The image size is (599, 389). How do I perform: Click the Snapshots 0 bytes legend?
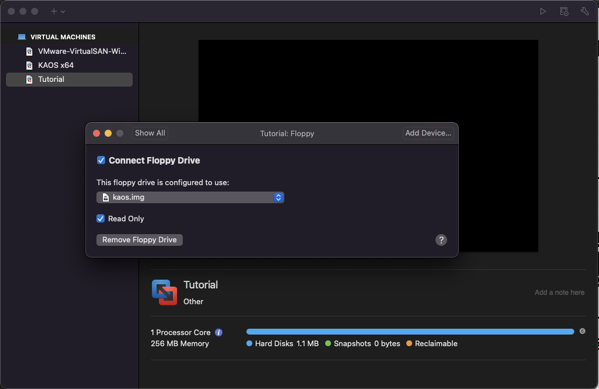click(363, 344)
